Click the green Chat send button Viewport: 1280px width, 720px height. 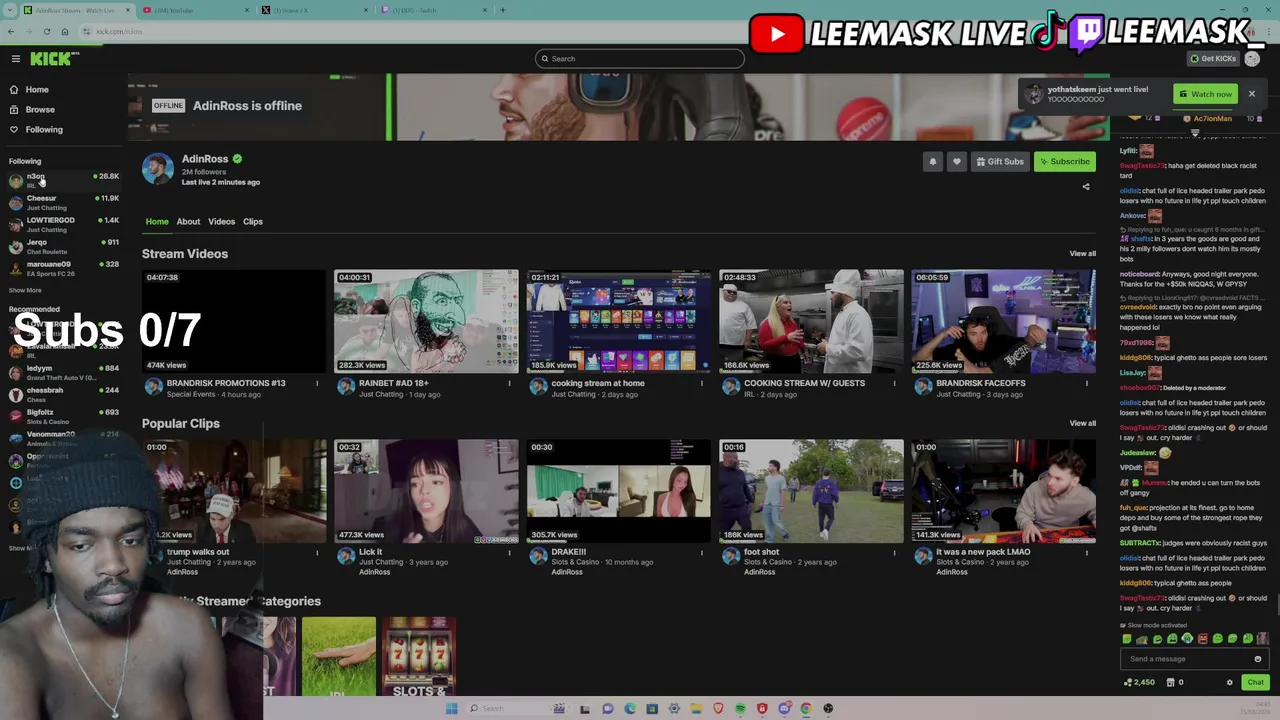1255,682
